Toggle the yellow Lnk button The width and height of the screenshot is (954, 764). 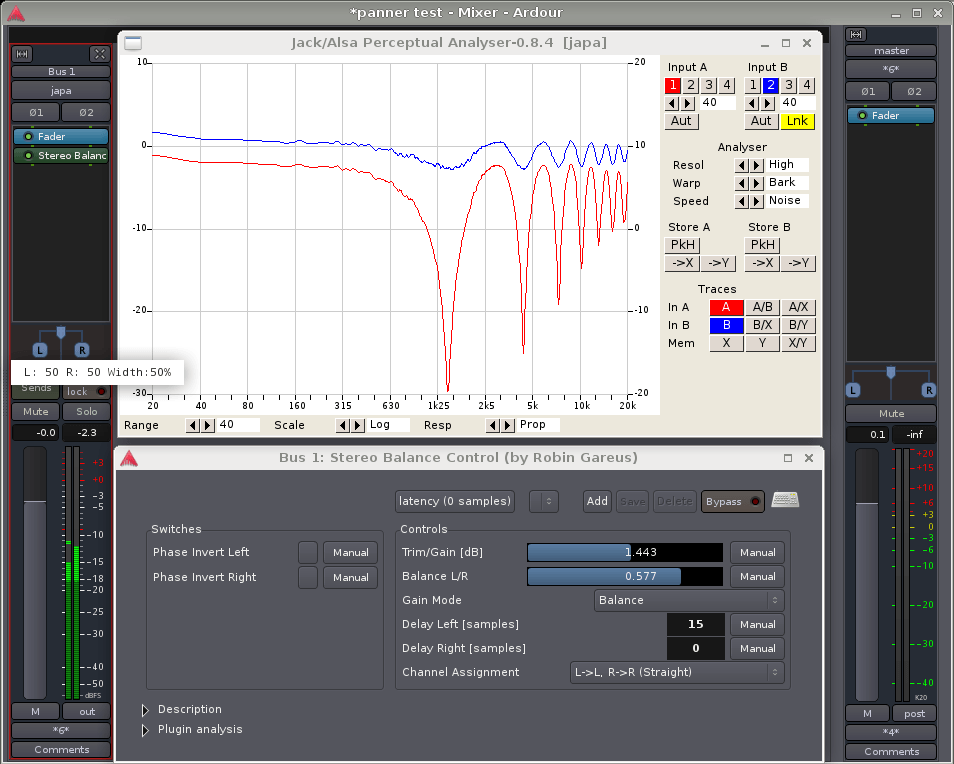pyautogui.click(x=797, y=121)
